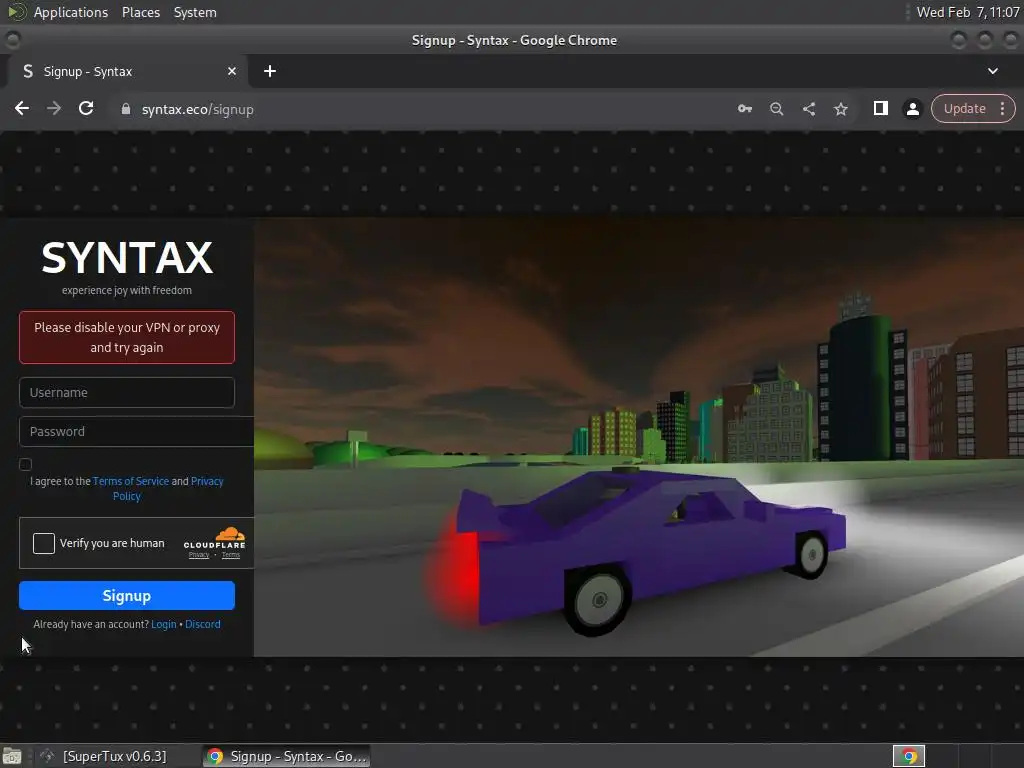Click the Cloudflare Terms link
This screenshot has height=768, width=1024.
[x=231, y=555]
